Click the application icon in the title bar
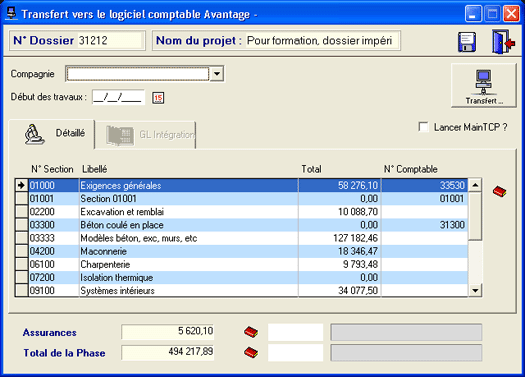 [x=12, y=13]
